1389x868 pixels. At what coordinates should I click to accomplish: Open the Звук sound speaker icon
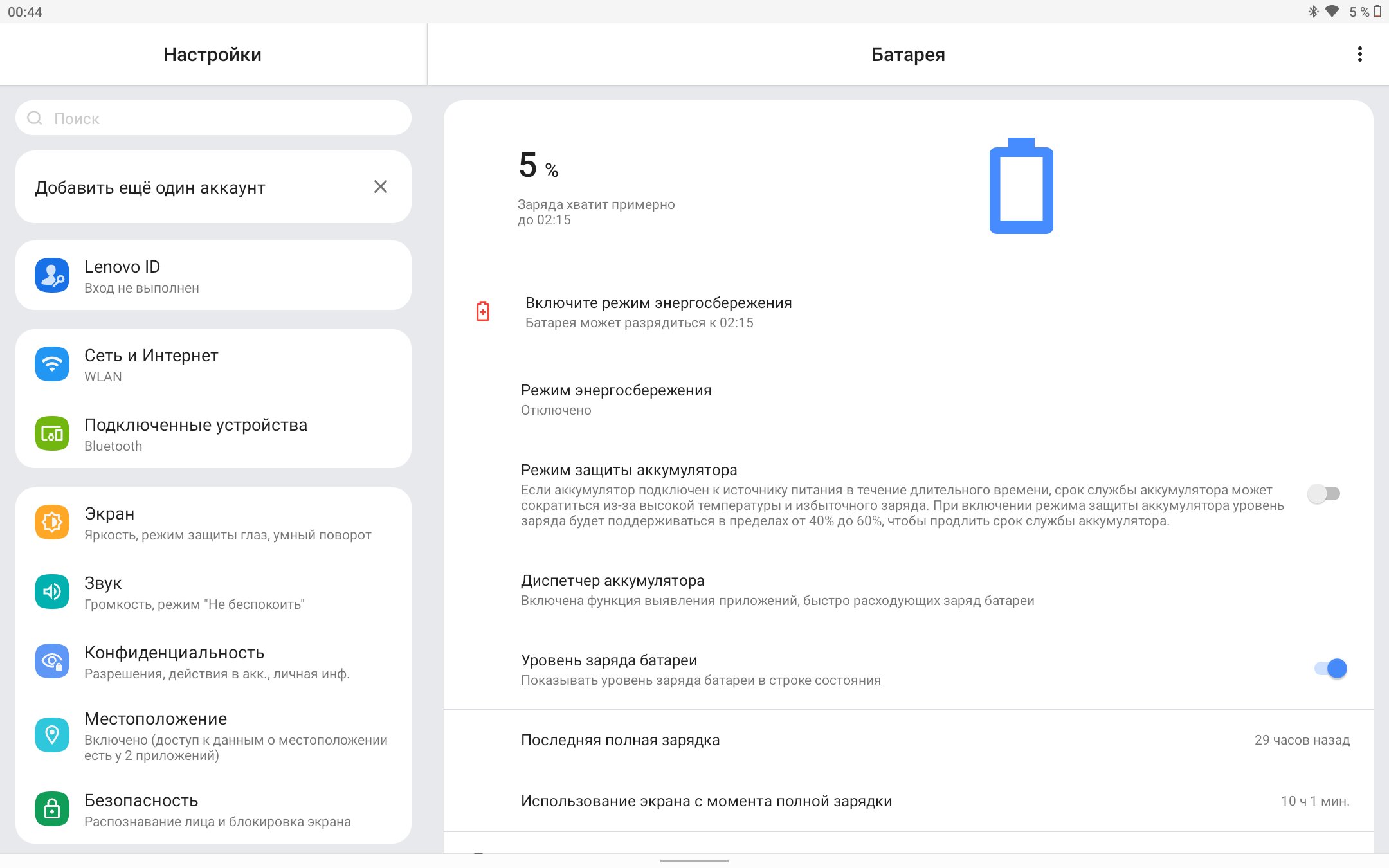[52, 592]
